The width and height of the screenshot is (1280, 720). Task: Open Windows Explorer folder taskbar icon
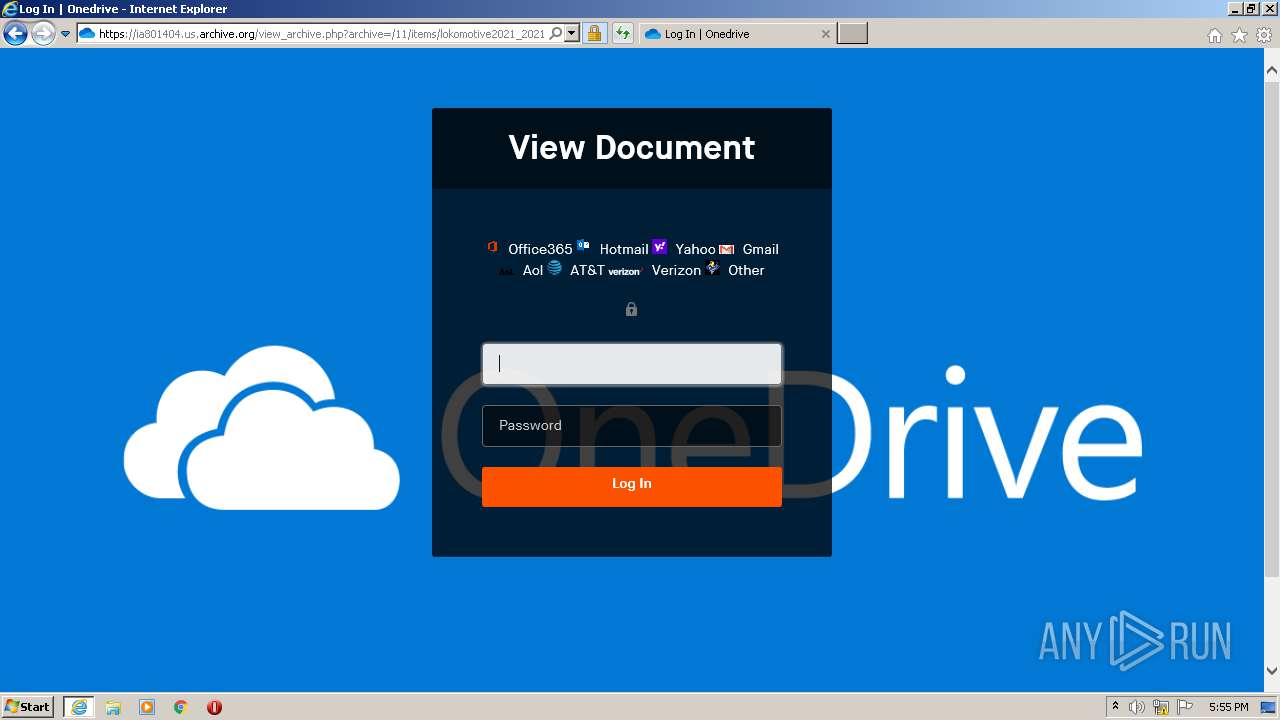pos(113,707)
